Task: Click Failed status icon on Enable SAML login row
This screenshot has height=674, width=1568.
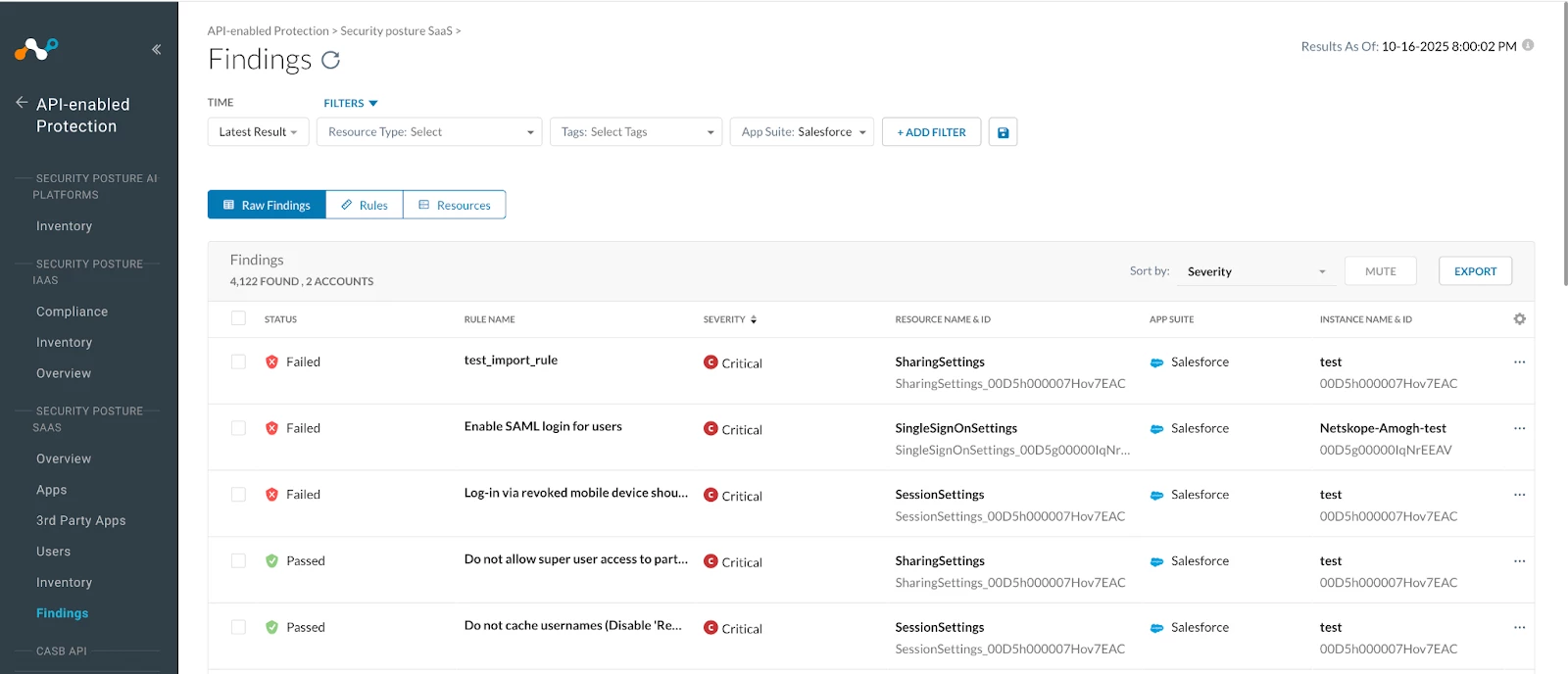Action: [271, 428]
